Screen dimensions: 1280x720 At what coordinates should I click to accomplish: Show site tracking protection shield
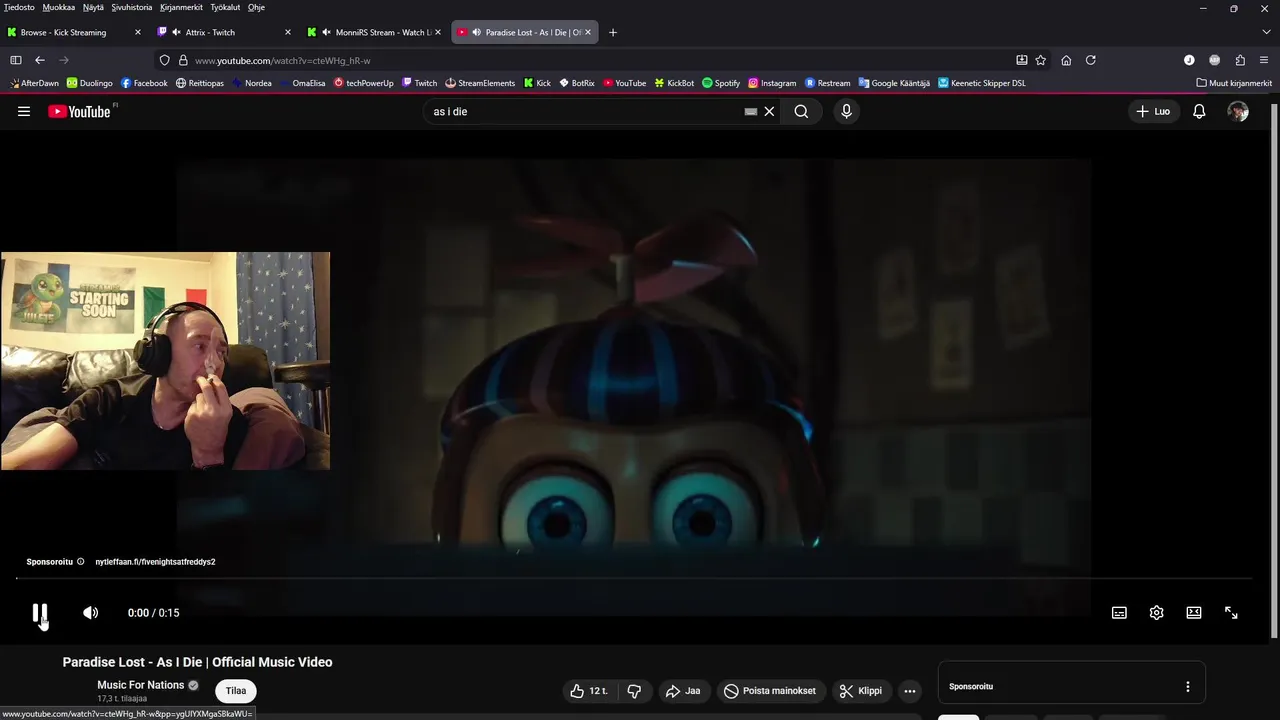pos(165,60)
